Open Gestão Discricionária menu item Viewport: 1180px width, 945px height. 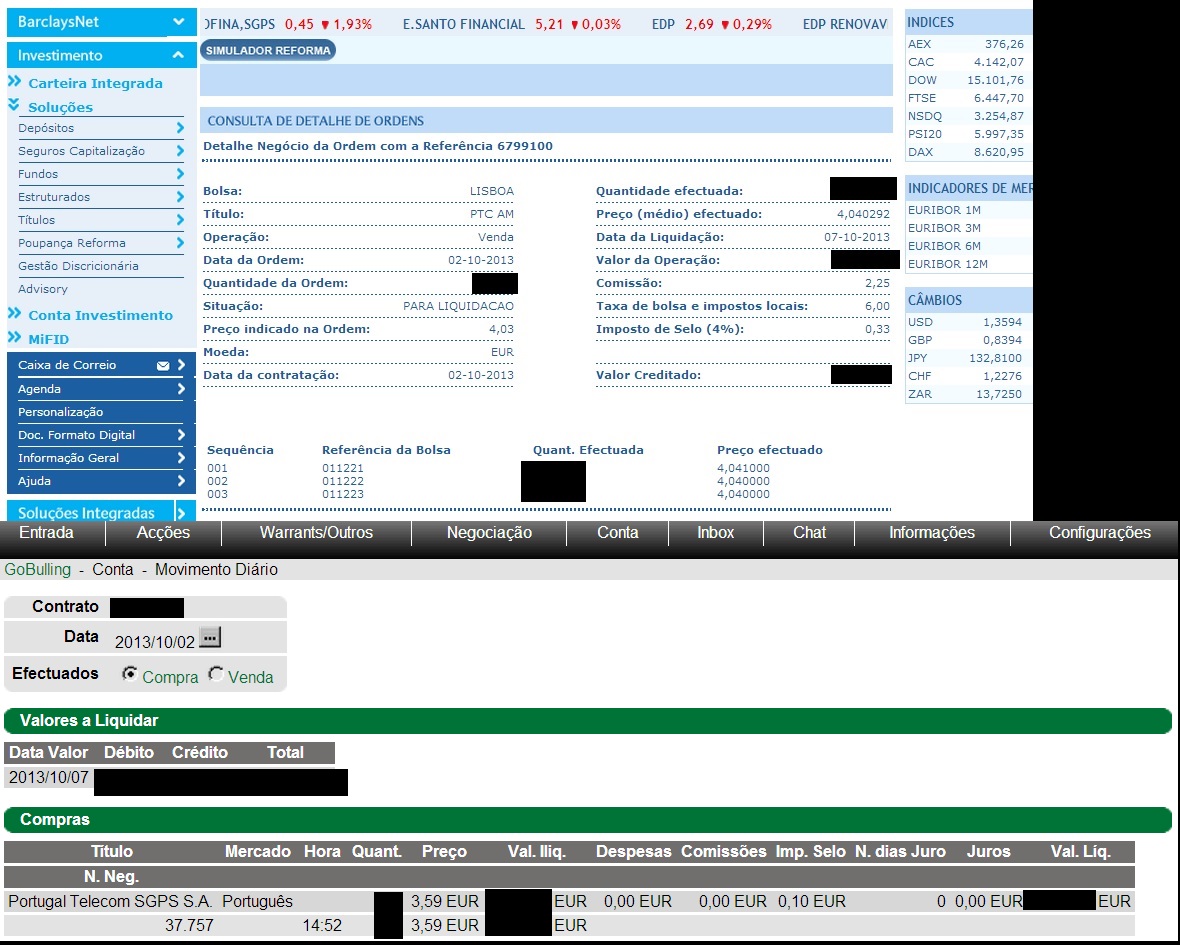[78, 266]
